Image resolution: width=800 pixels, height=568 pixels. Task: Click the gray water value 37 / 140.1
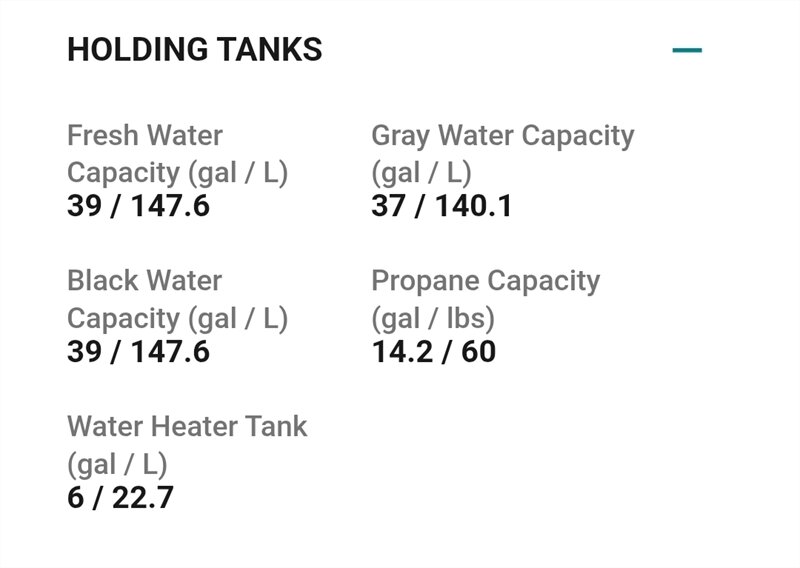tap(441, 206)
